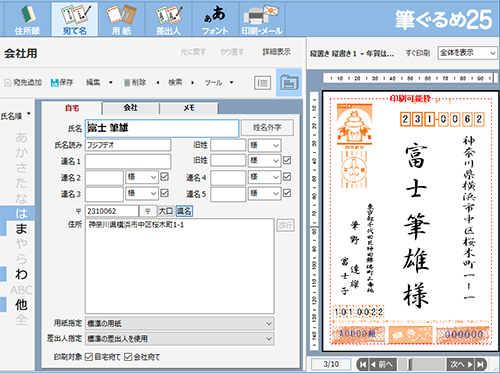Switch to the 自宅 tab
Viewport: 500px width, 373px height.
(72, 108)
